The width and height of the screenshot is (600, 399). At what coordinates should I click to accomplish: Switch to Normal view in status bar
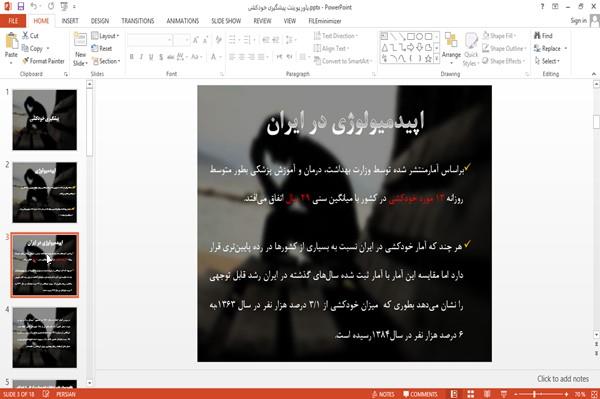[454, 394]
